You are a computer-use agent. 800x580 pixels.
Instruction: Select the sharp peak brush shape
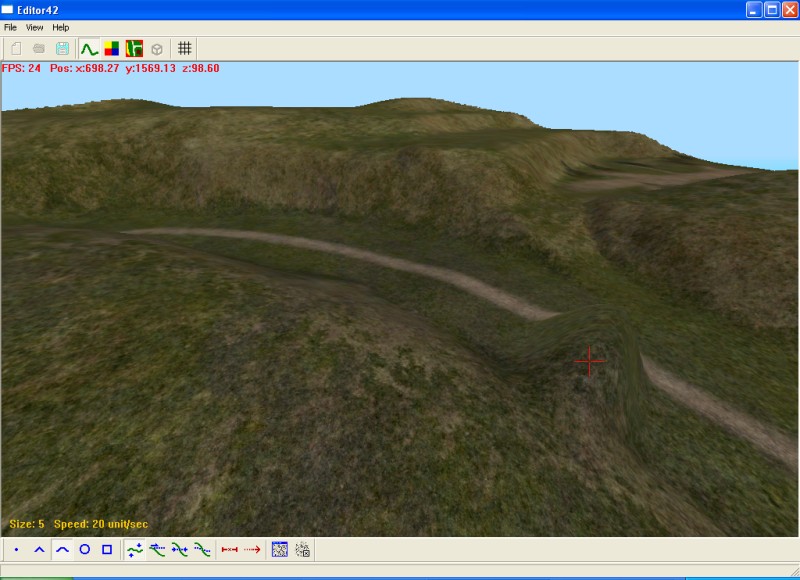click(39, 549)
